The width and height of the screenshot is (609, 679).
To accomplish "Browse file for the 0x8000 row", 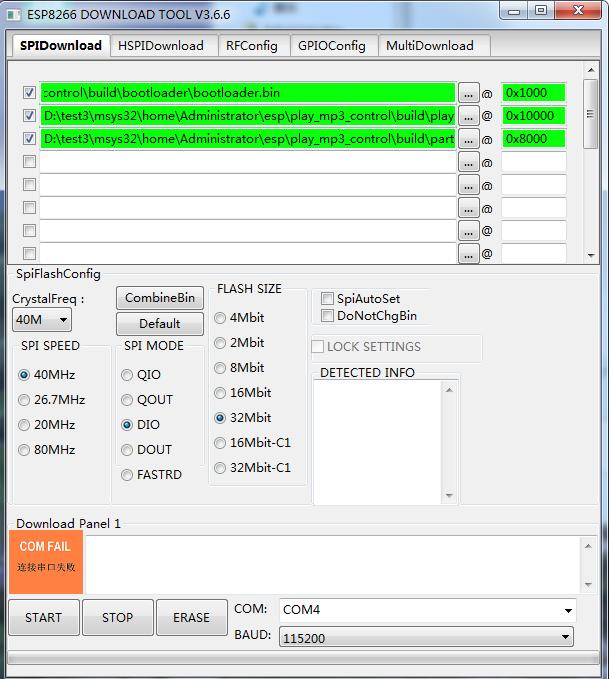I will (x=468, y=139).
